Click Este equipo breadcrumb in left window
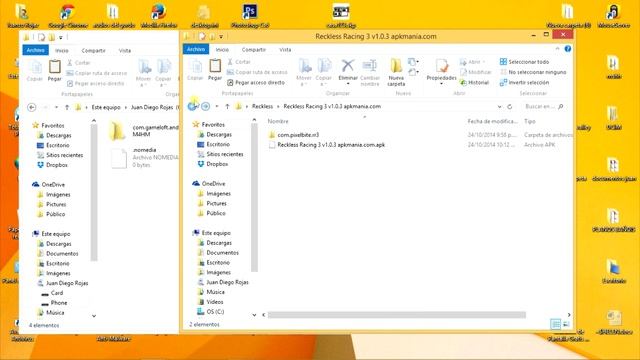The width and height of the screenshot is (640, 360). point(106,107)
